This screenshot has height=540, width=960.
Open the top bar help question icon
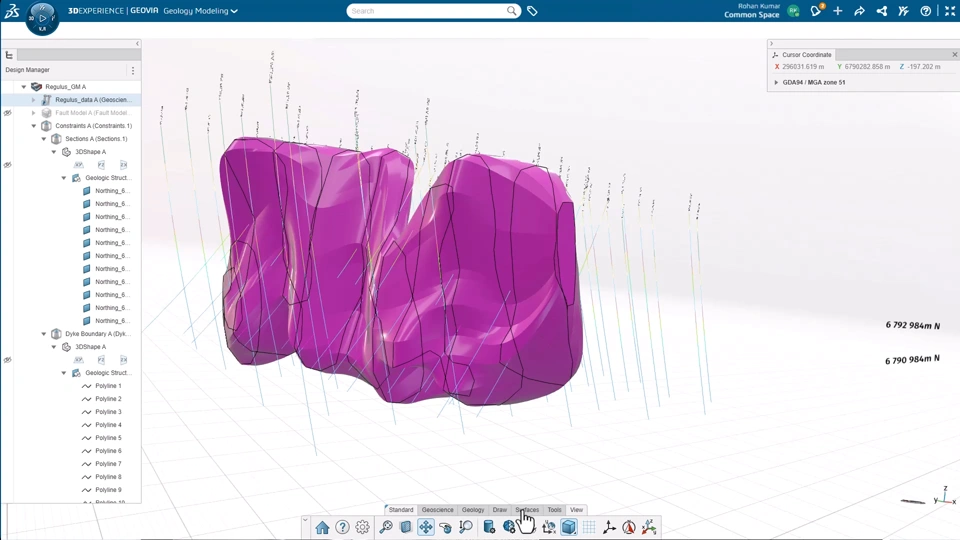coord(926,11)
